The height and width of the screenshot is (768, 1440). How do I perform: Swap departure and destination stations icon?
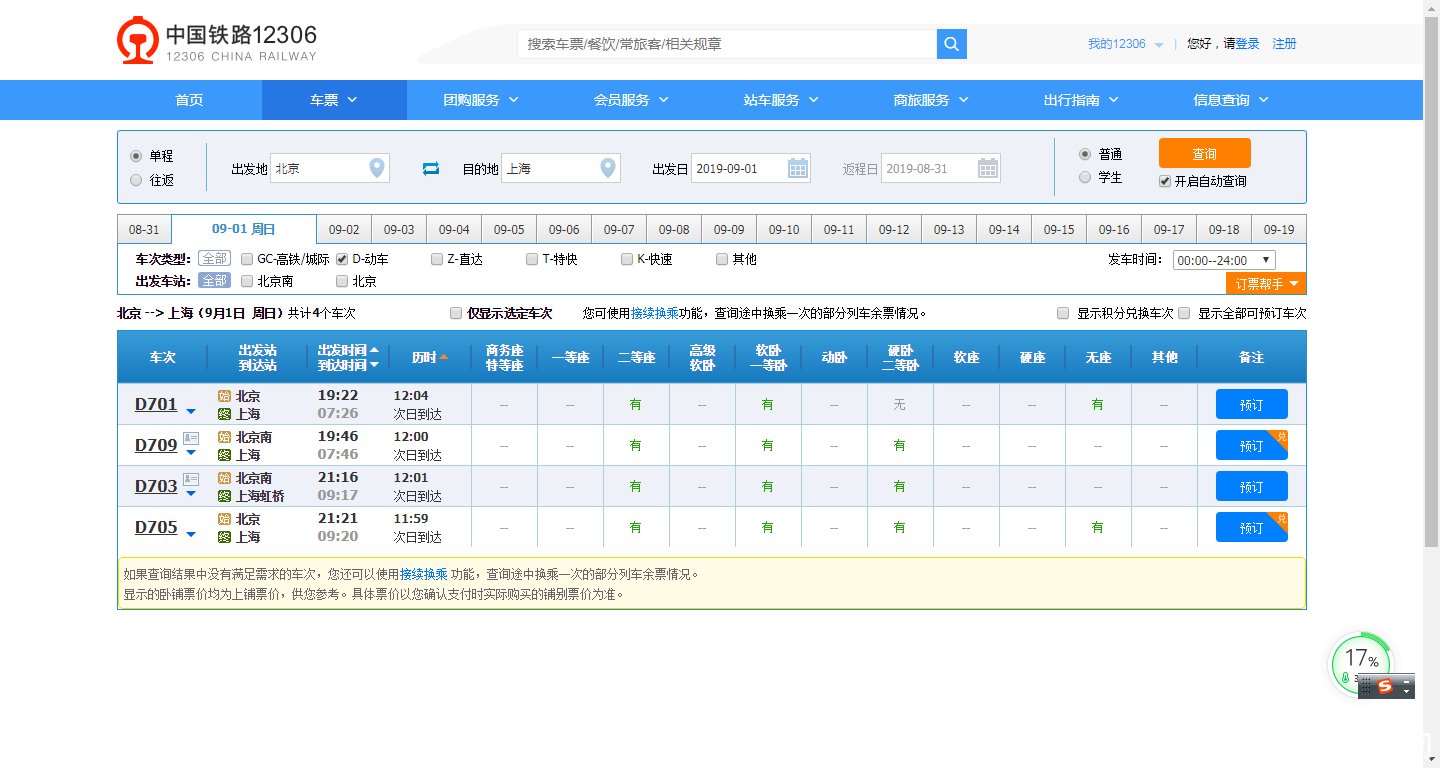pyautogui.click(x=431, y=169)
